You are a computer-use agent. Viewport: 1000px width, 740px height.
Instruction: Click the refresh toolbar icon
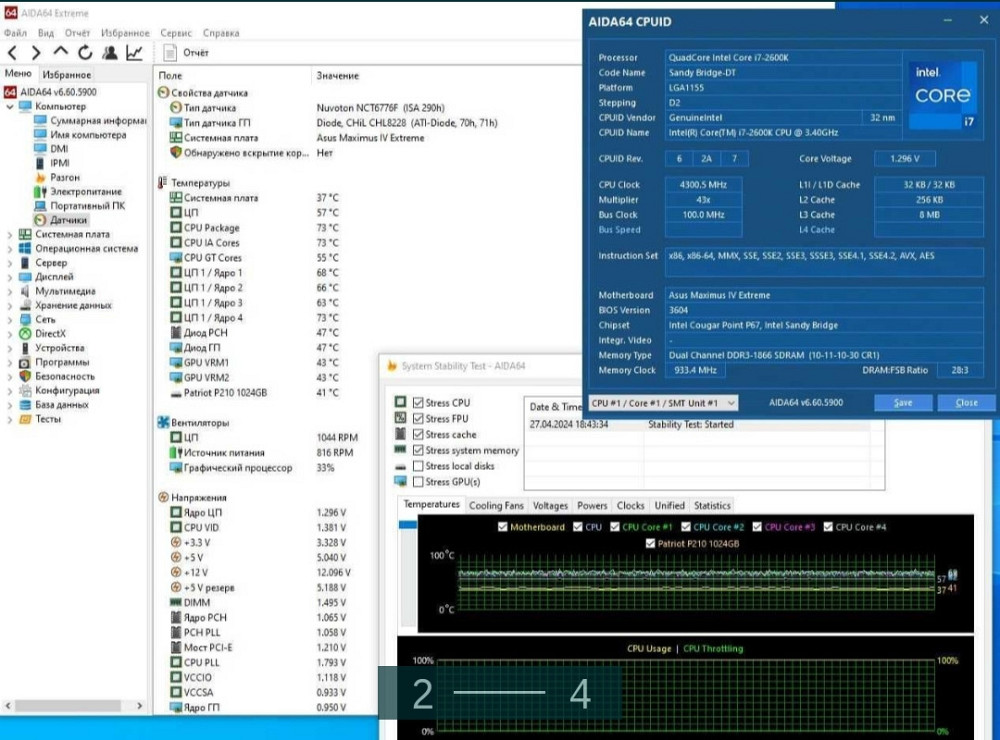[85, 53]
